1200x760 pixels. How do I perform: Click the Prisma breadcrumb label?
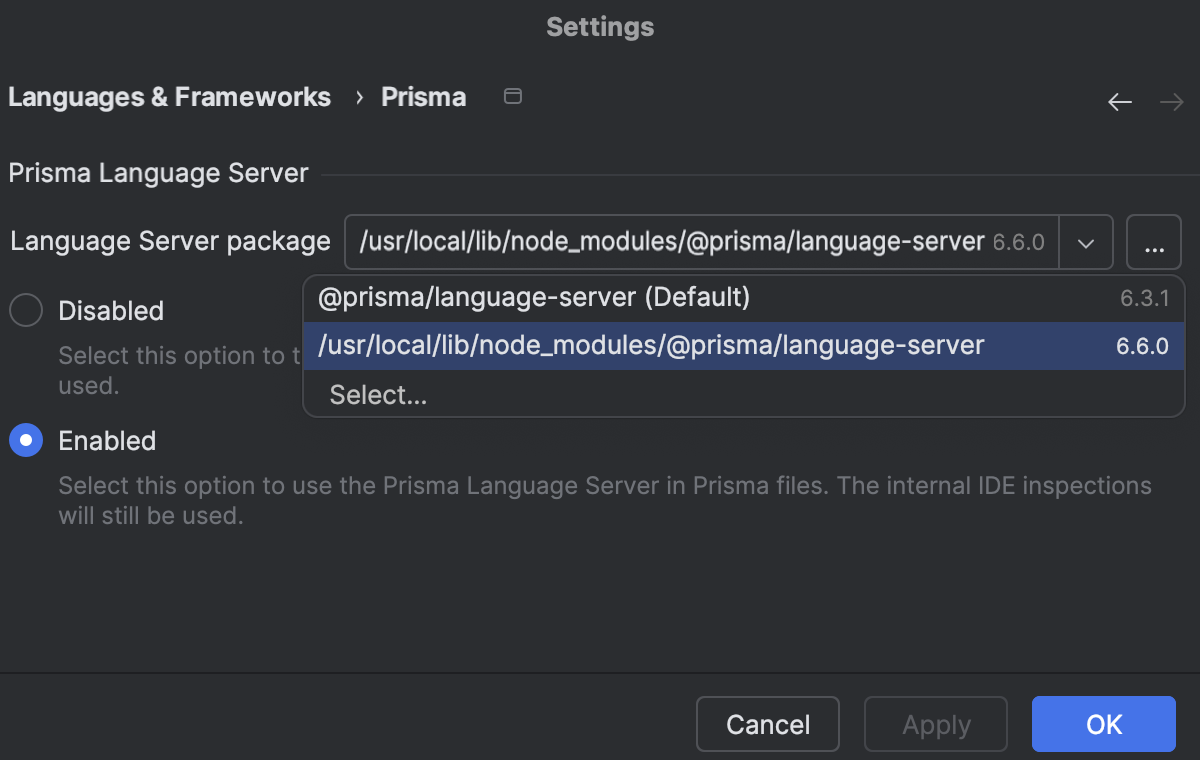424,97
